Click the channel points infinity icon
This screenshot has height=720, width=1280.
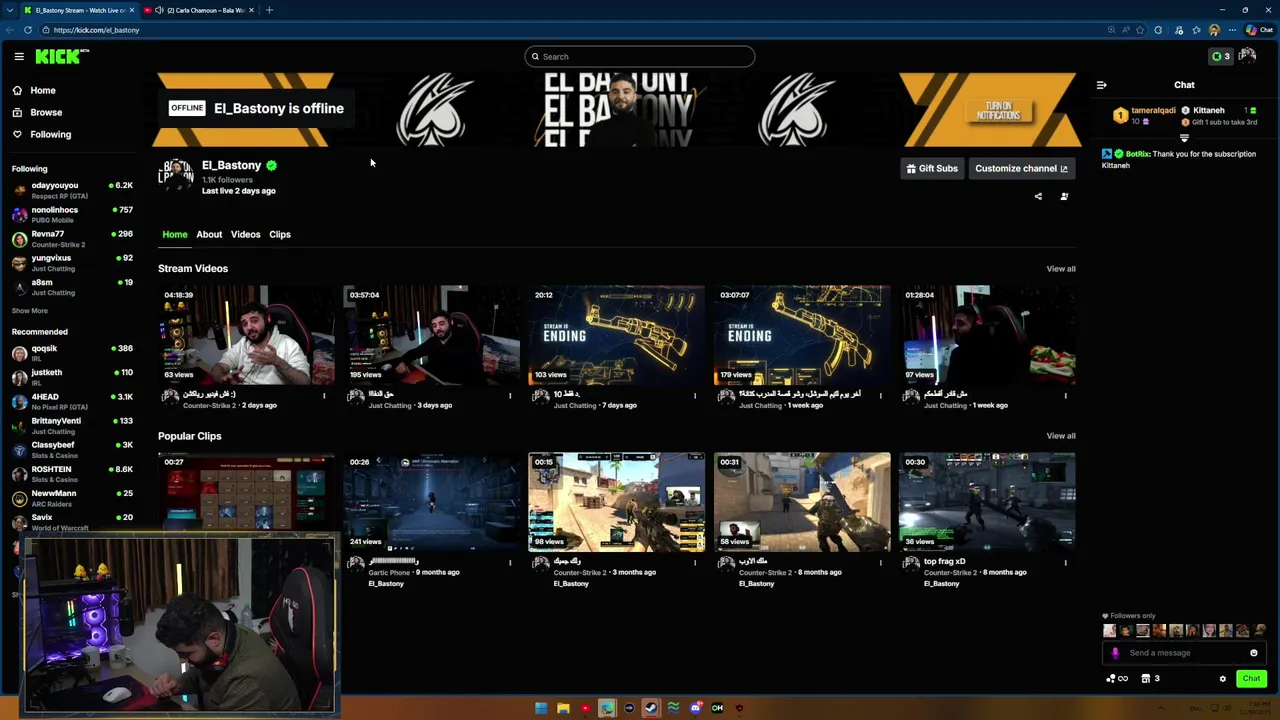(1117, 679)
